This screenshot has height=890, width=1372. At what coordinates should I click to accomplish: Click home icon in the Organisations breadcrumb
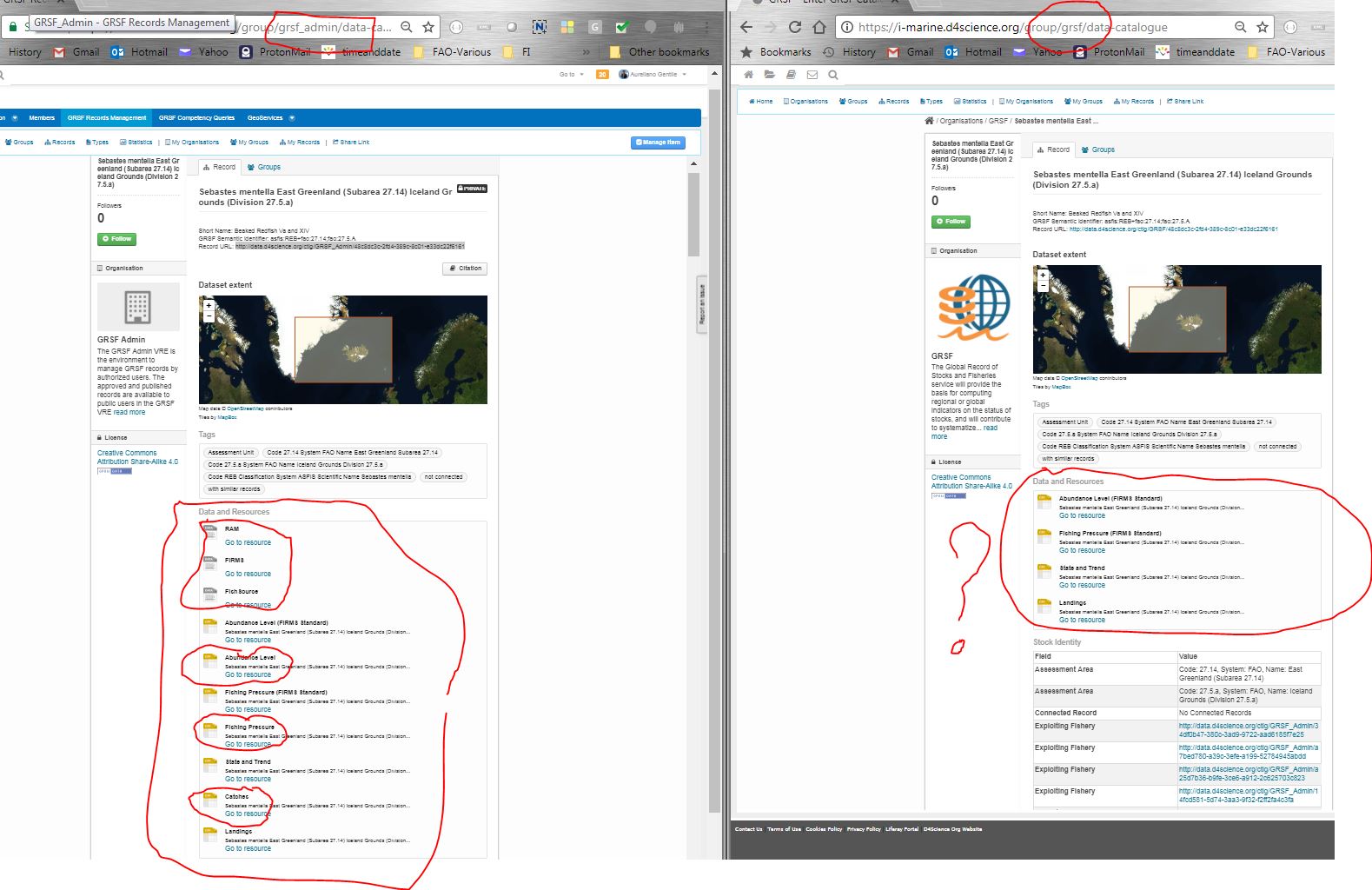click(x=929, y=121)
